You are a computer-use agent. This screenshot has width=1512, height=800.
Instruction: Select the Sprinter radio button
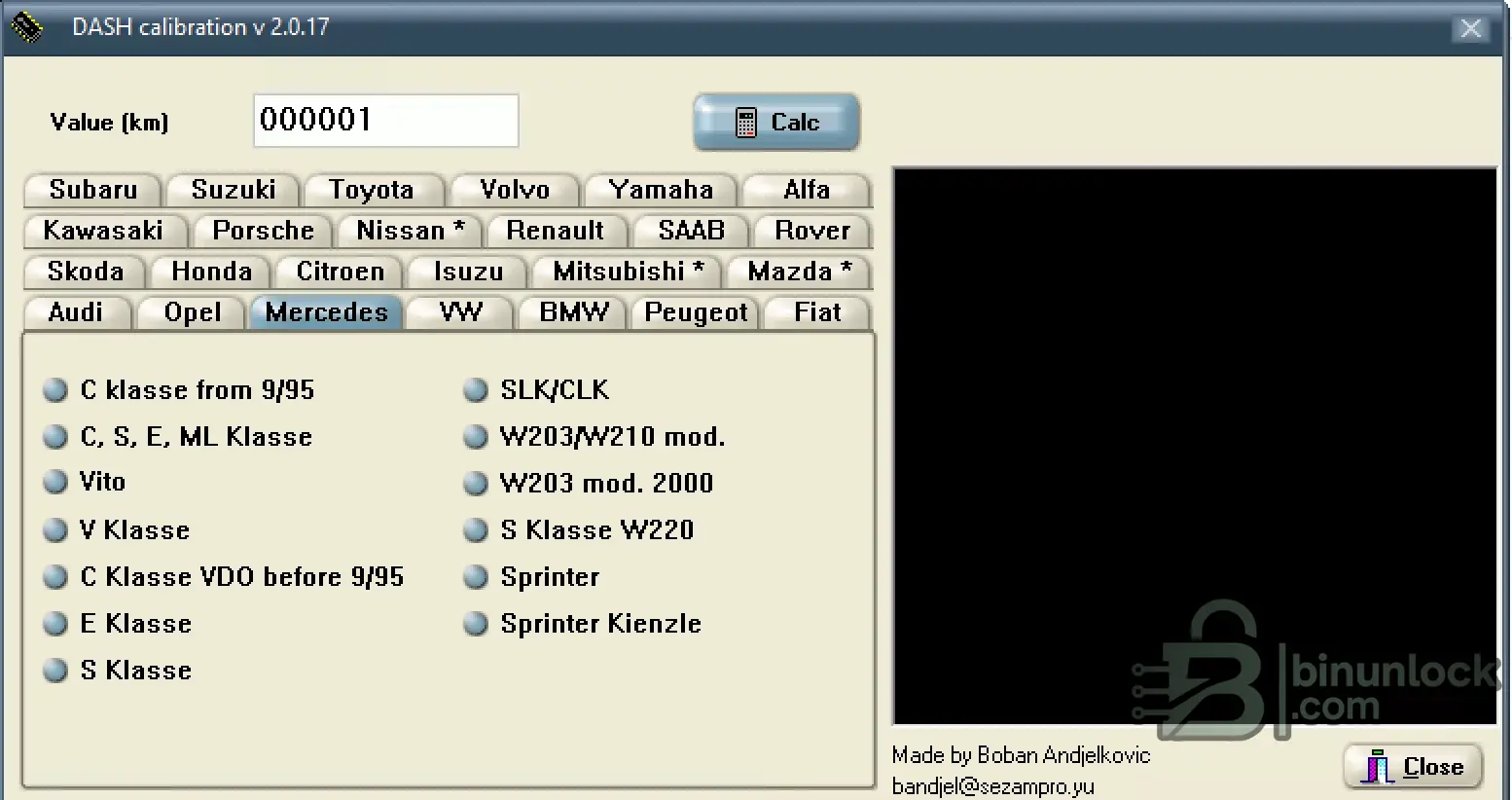[x=476, y=577]
